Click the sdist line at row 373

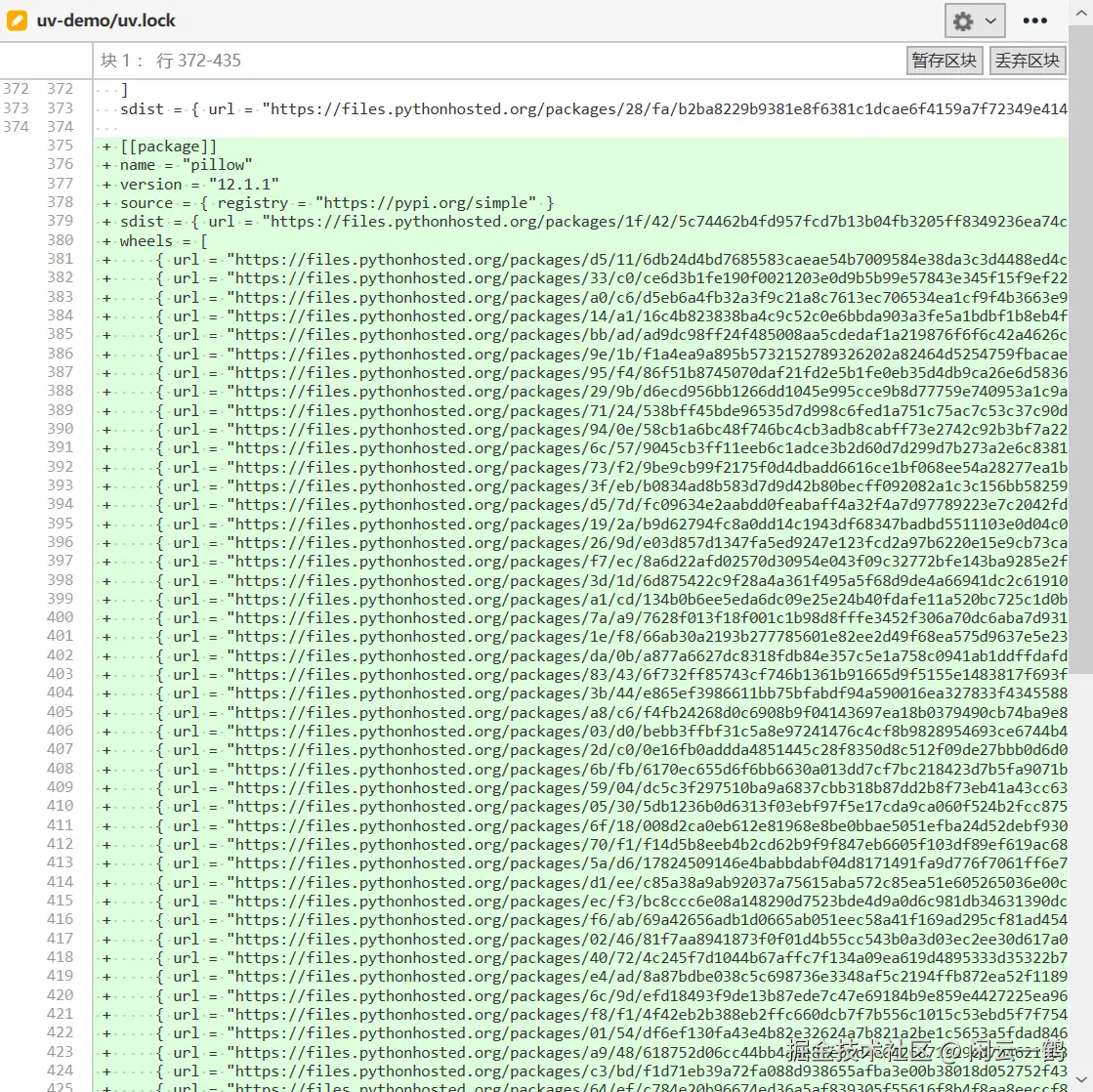[x=580, y=108]
